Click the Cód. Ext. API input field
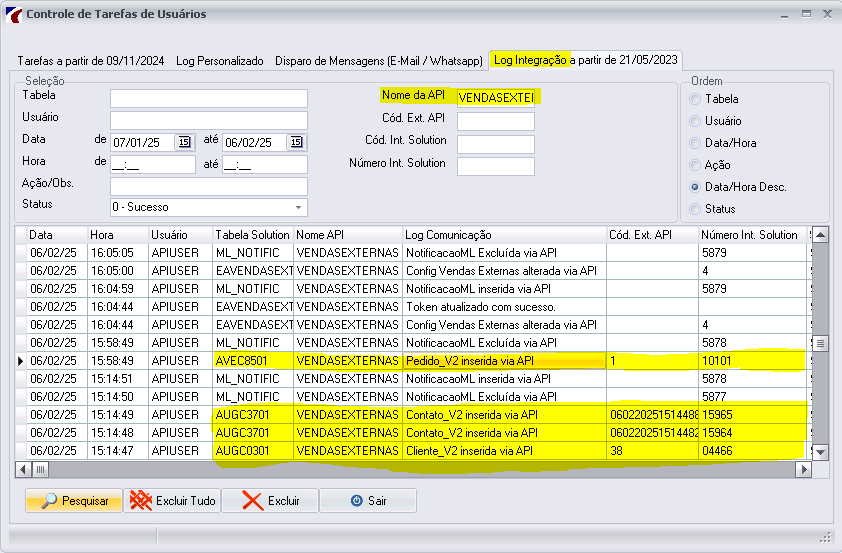The image size is (842, 553). pos(496,121)
